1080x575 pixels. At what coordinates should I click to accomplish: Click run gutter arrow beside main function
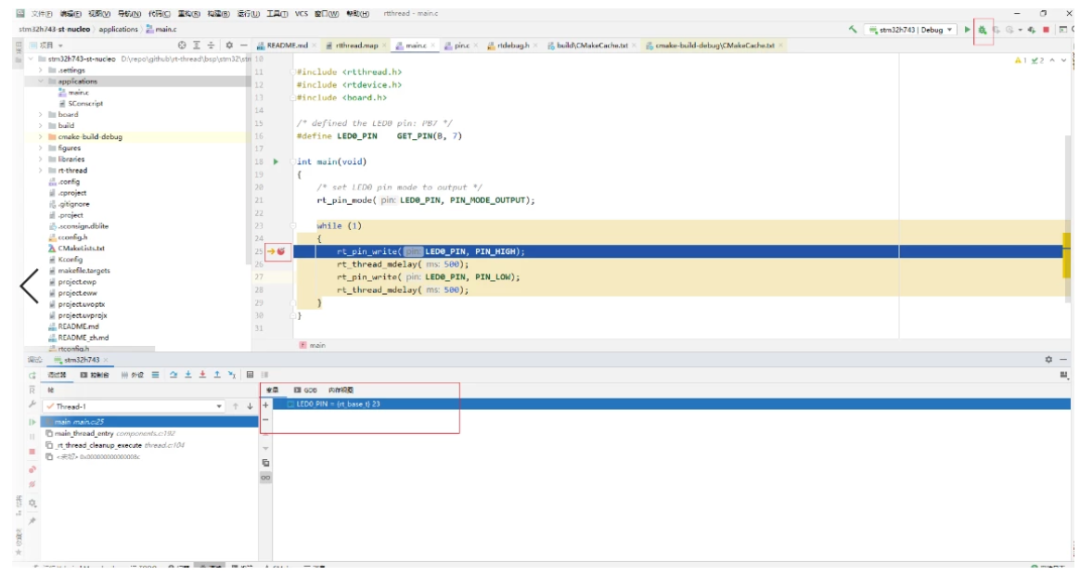(276, 161)
